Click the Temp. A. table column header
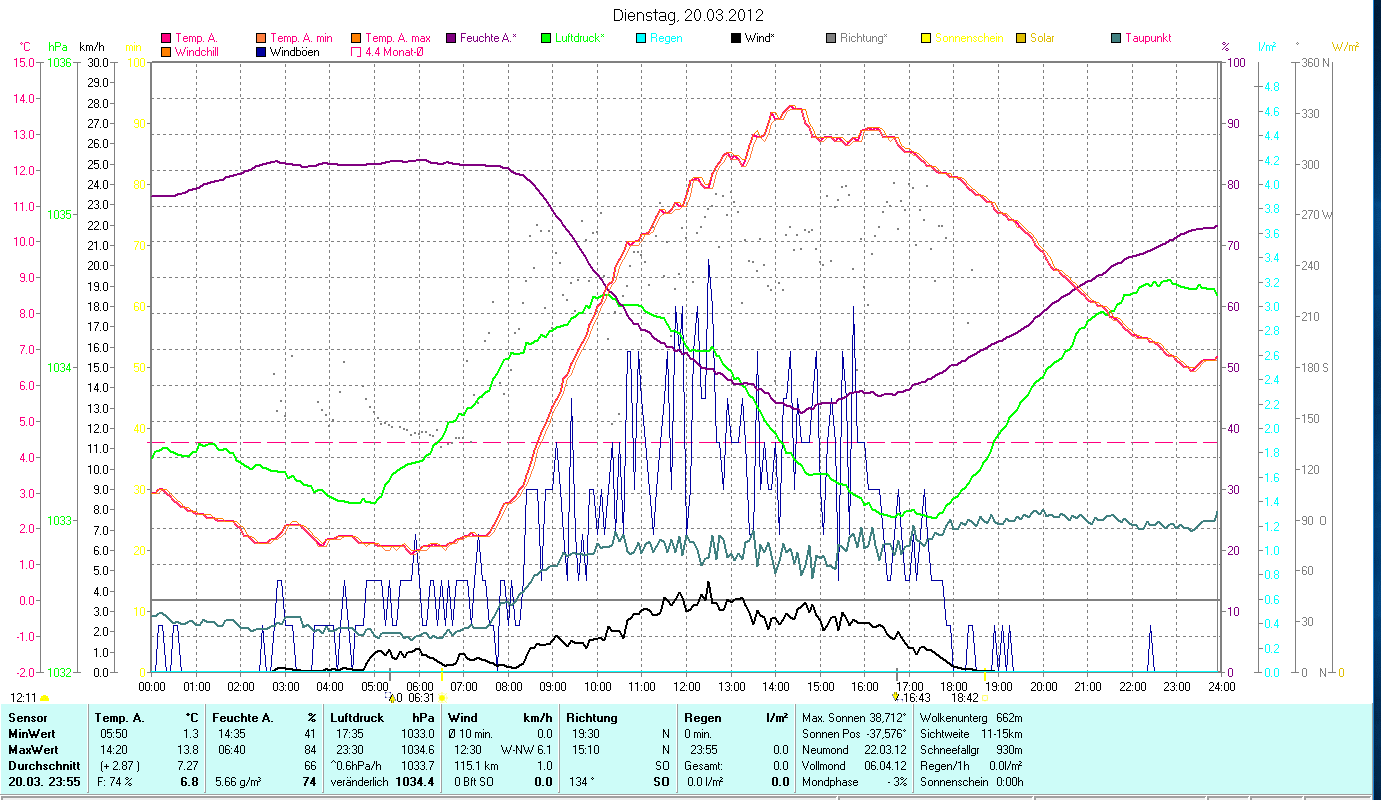 [x=119, y=718]
